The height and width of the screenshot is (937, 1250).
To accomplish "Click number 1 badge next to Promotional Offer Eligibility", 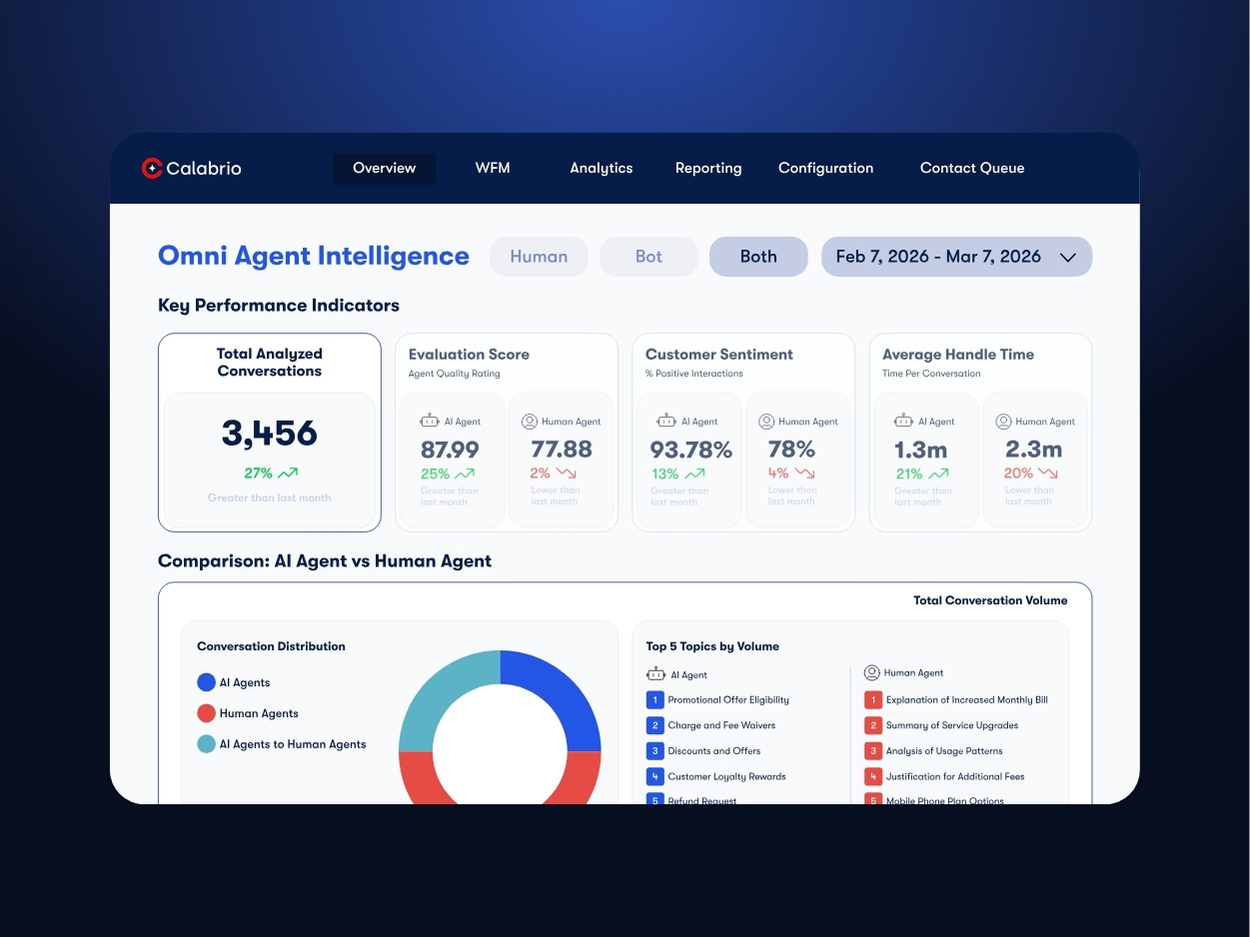I will 655,700.
